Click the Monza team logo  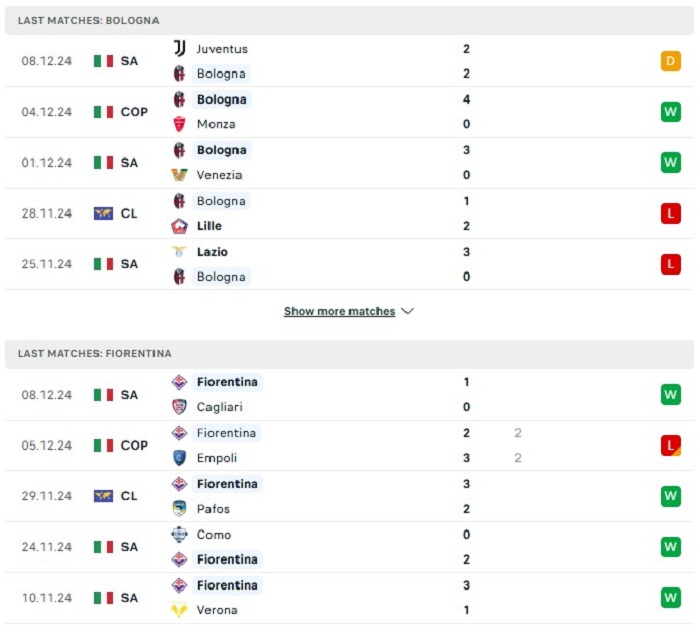pyautogui.click(x=179, y=124)
